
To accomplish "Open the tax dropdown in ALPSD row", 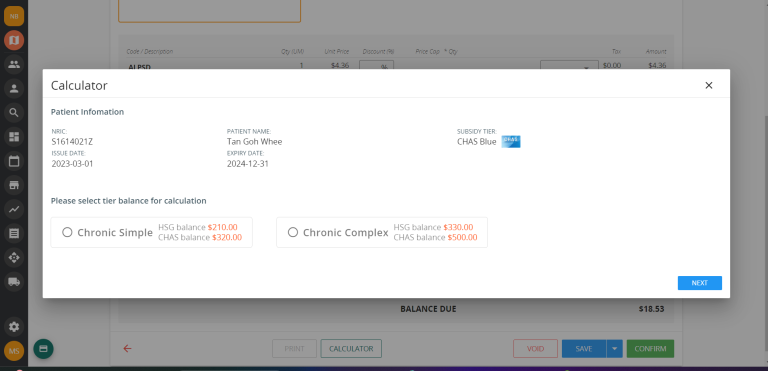I will point(569,65).
